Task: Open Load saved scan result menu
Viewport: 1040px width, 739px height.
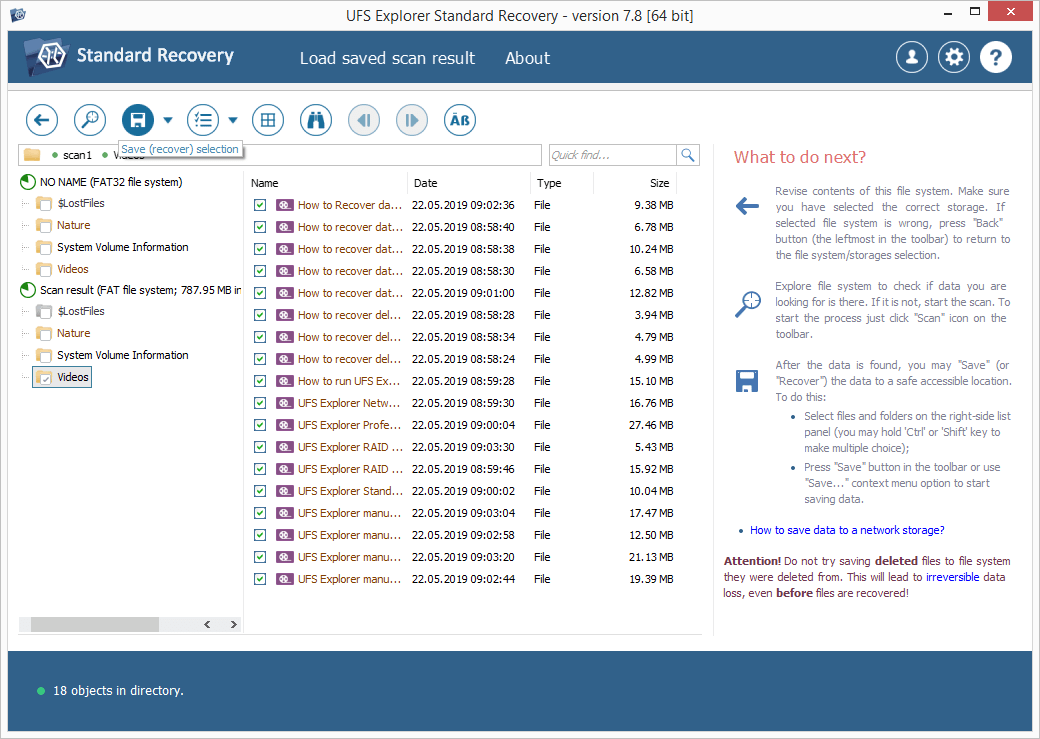Action: click(x=387, y=58)
